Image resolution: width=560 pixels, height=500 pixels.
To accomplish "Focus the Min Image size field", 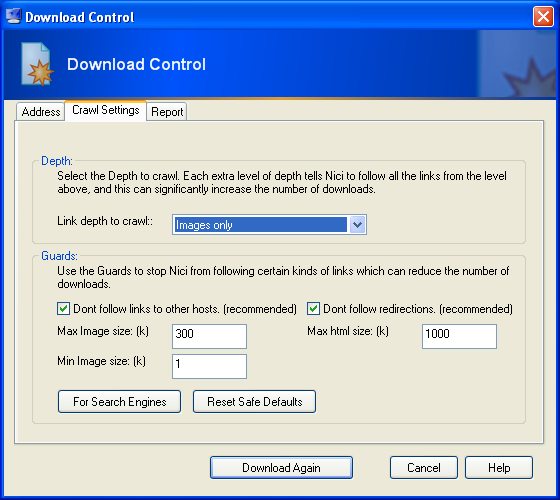I will point(209,366).
